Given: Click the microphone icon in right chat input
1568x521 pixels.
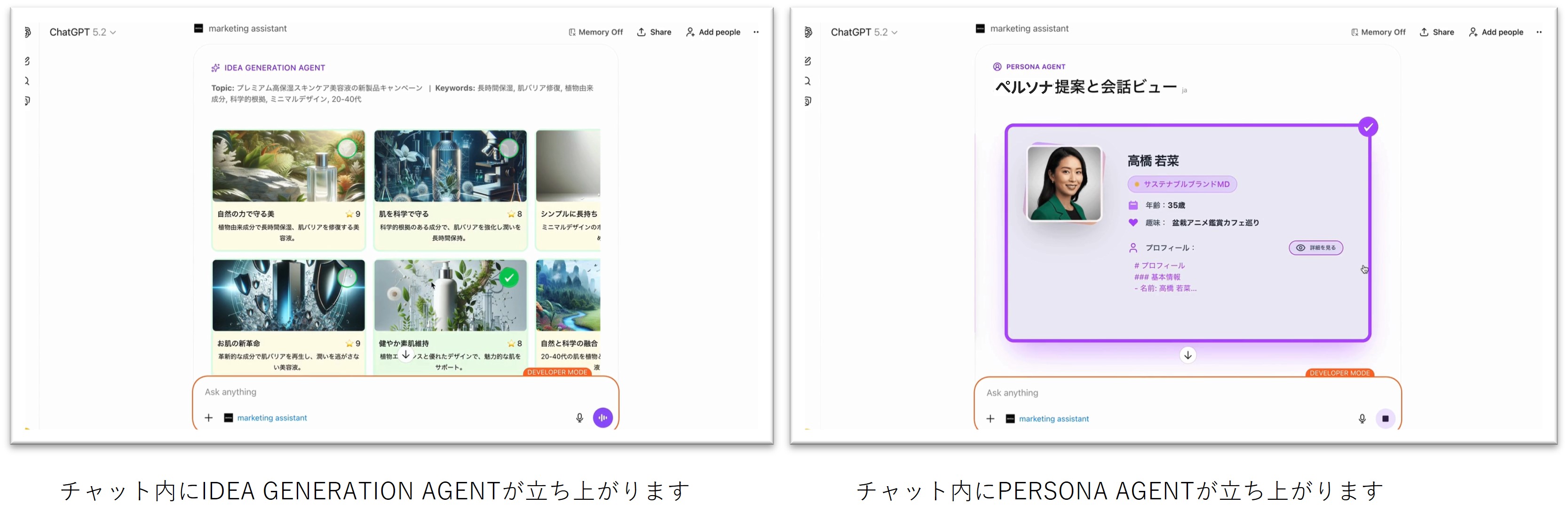Looking at the screenshot, I should click(1362, 418).
